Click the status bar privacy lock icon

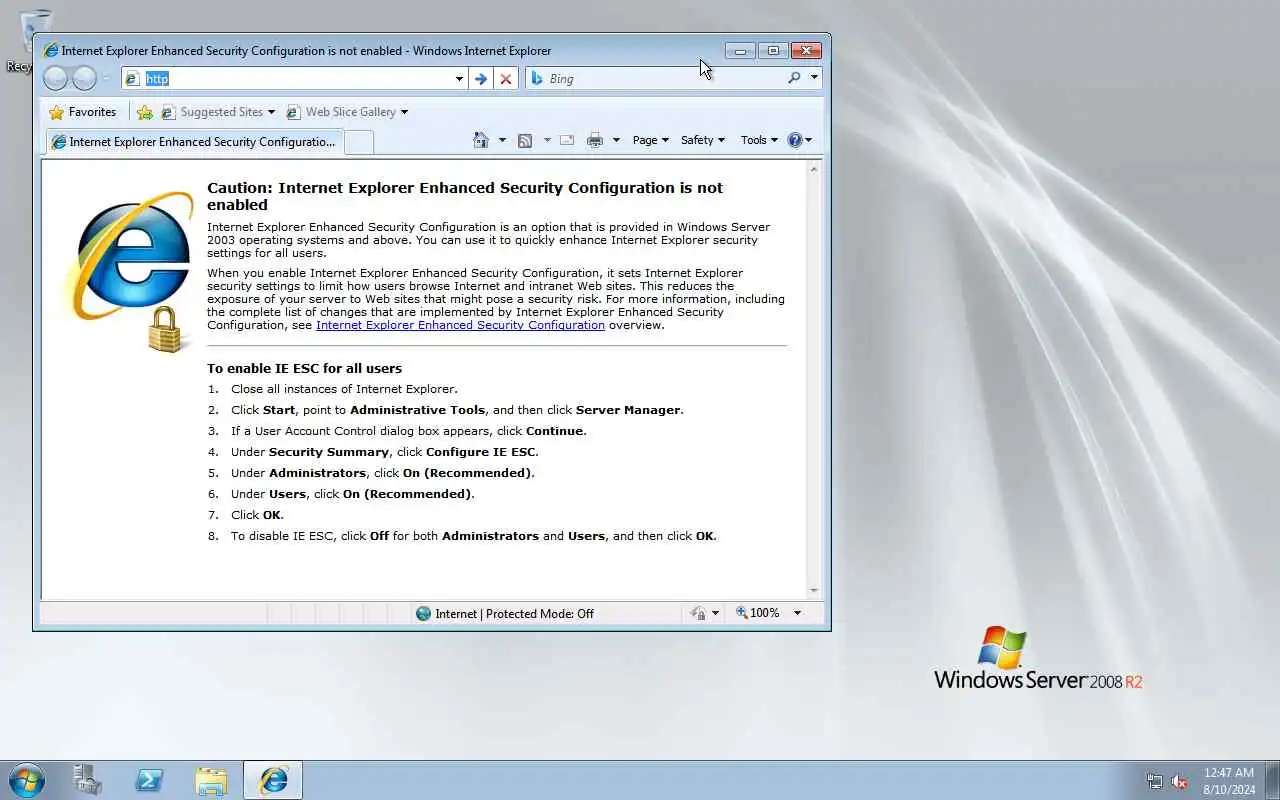coord(698,613)
